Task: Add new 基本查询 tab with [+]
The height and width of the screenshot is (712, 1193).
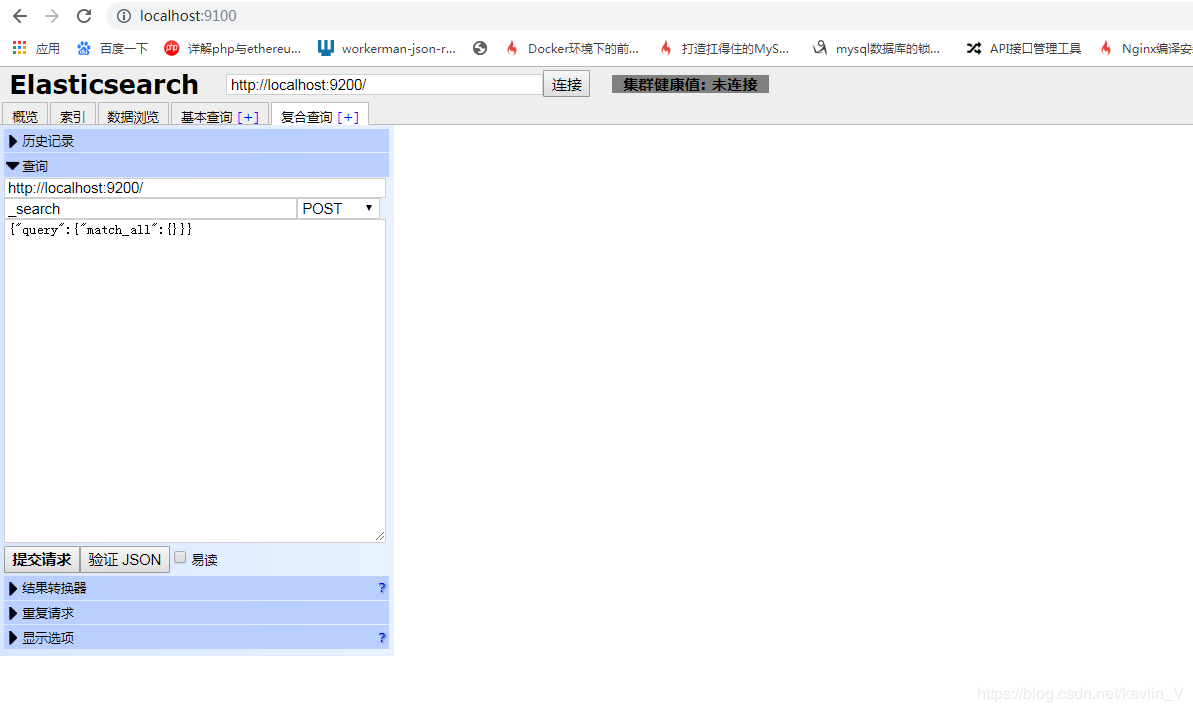Action: click(x=248, y=117)
